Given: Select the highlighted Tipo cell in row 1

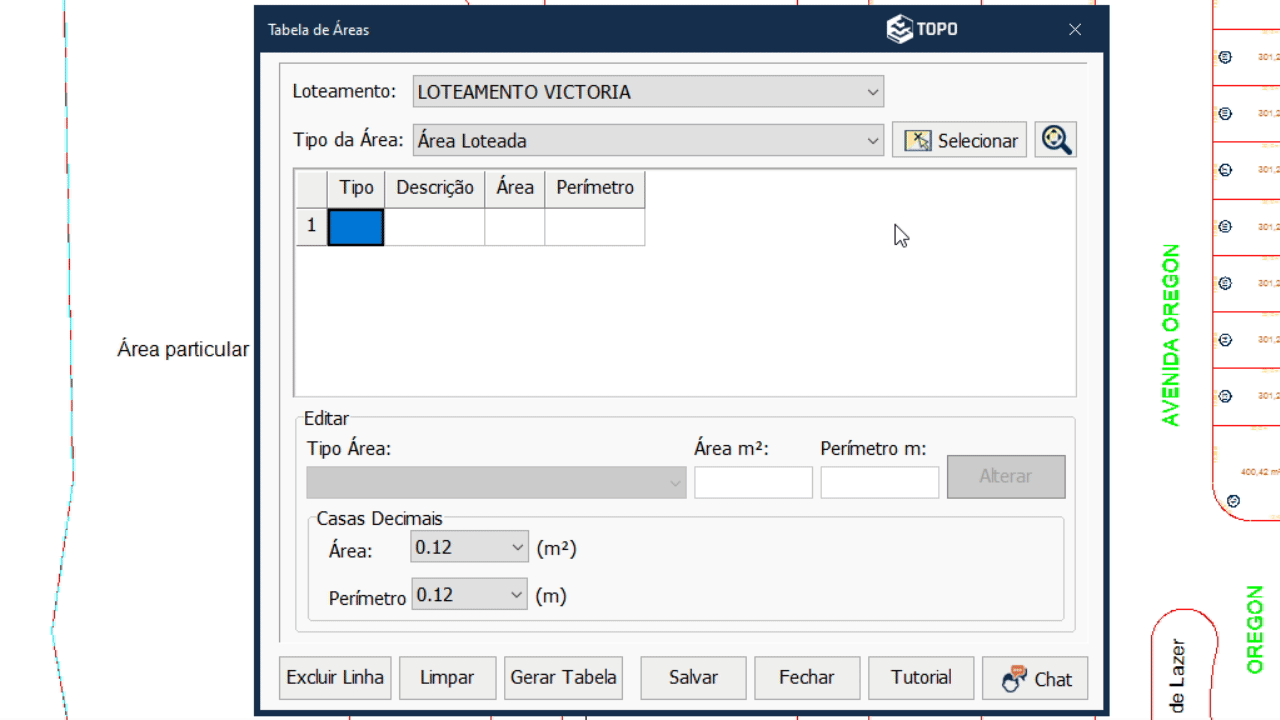Looking at the screenshot, I should [x=356, y=227].
